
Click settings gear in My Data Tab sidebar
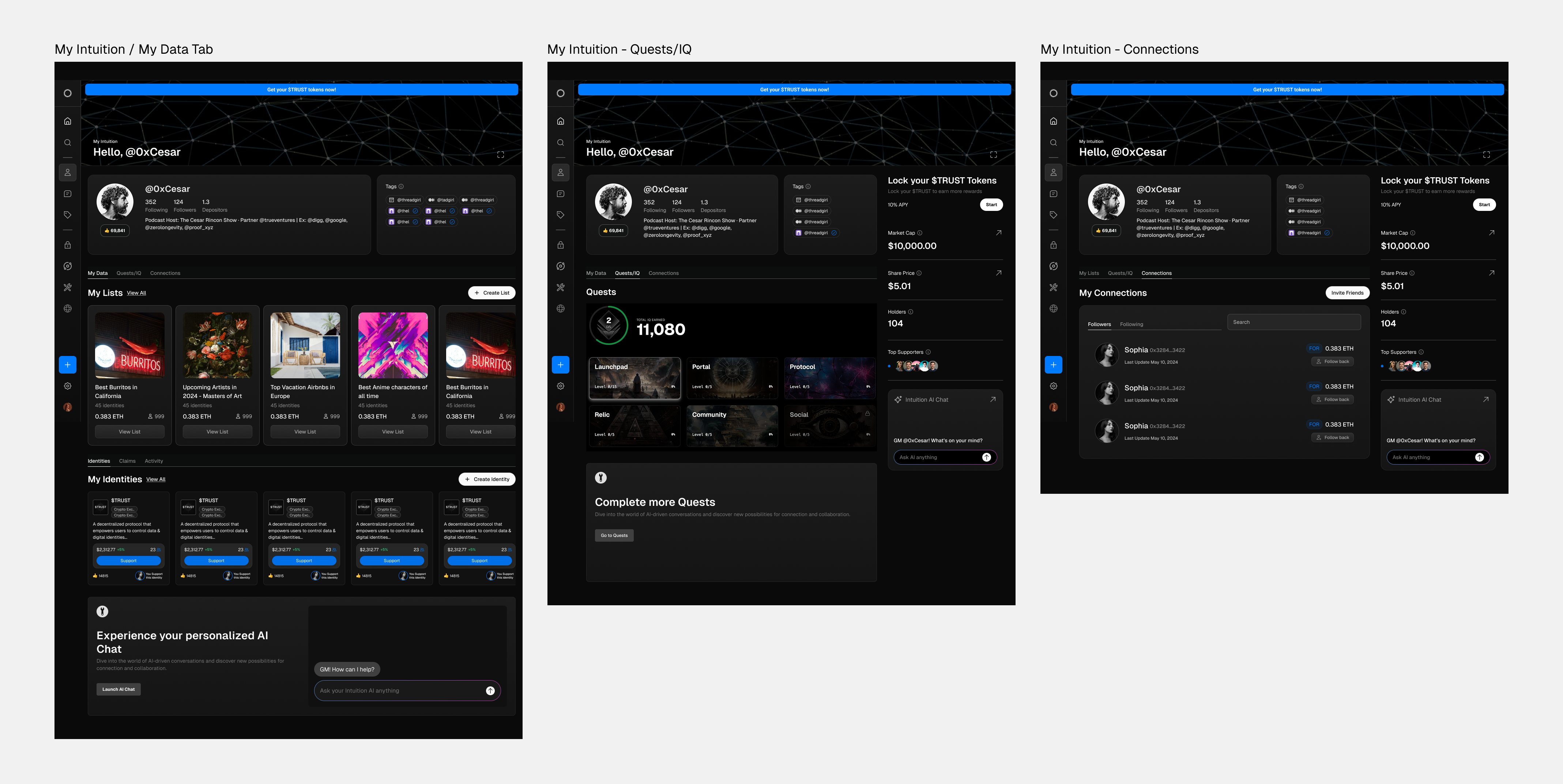[67, 386]
